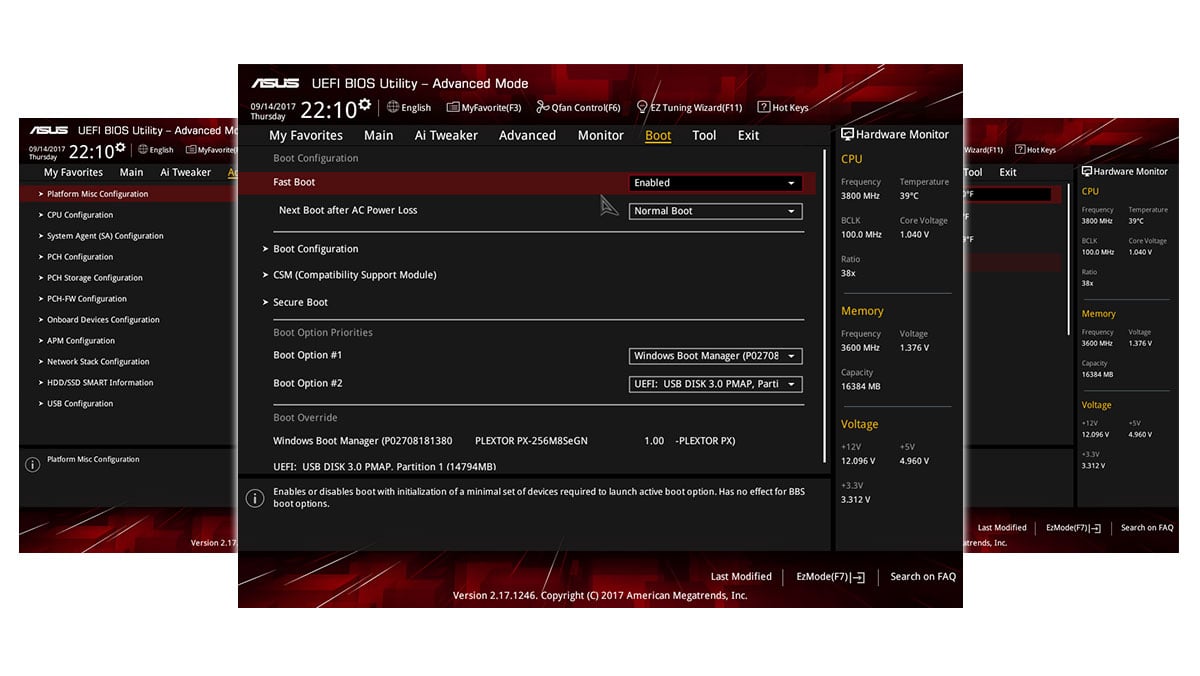Open Main tab in left background window

pyautogui.click(x=132, y=173)
